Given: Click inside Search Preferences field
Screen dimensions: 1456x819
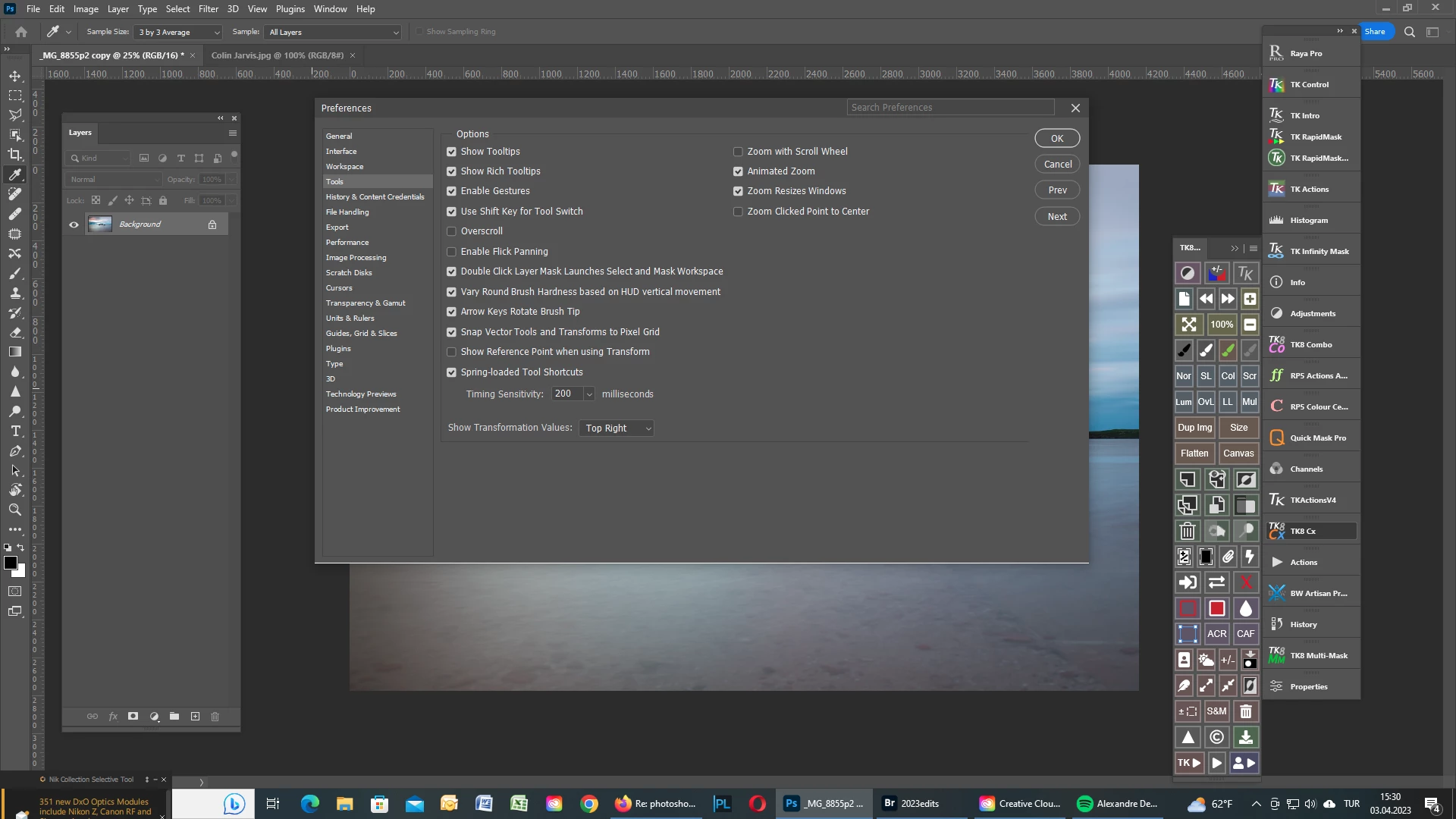Looking at the screenshot, I should point(949,108).
